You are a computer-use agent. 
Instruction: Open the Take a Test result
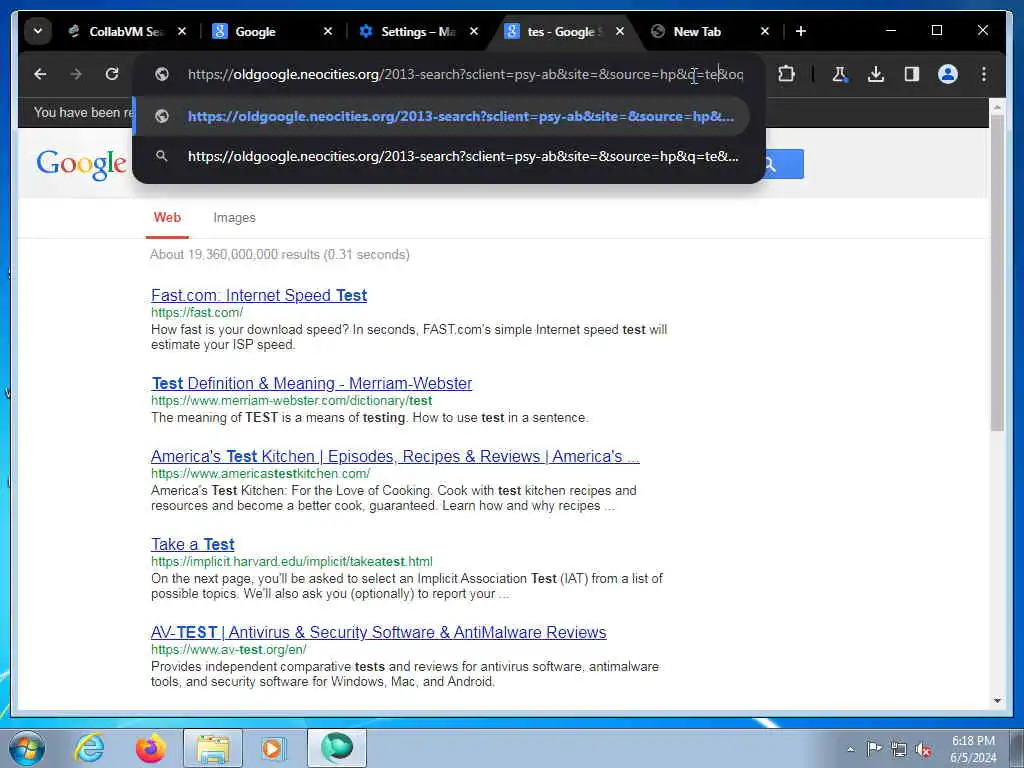coord(193,544)
